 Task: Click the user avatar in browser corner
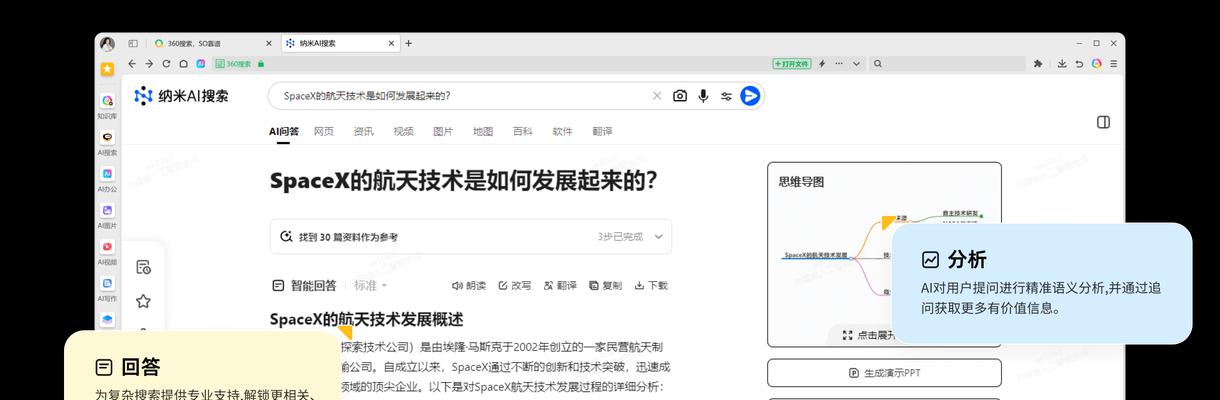coord(107,44)
